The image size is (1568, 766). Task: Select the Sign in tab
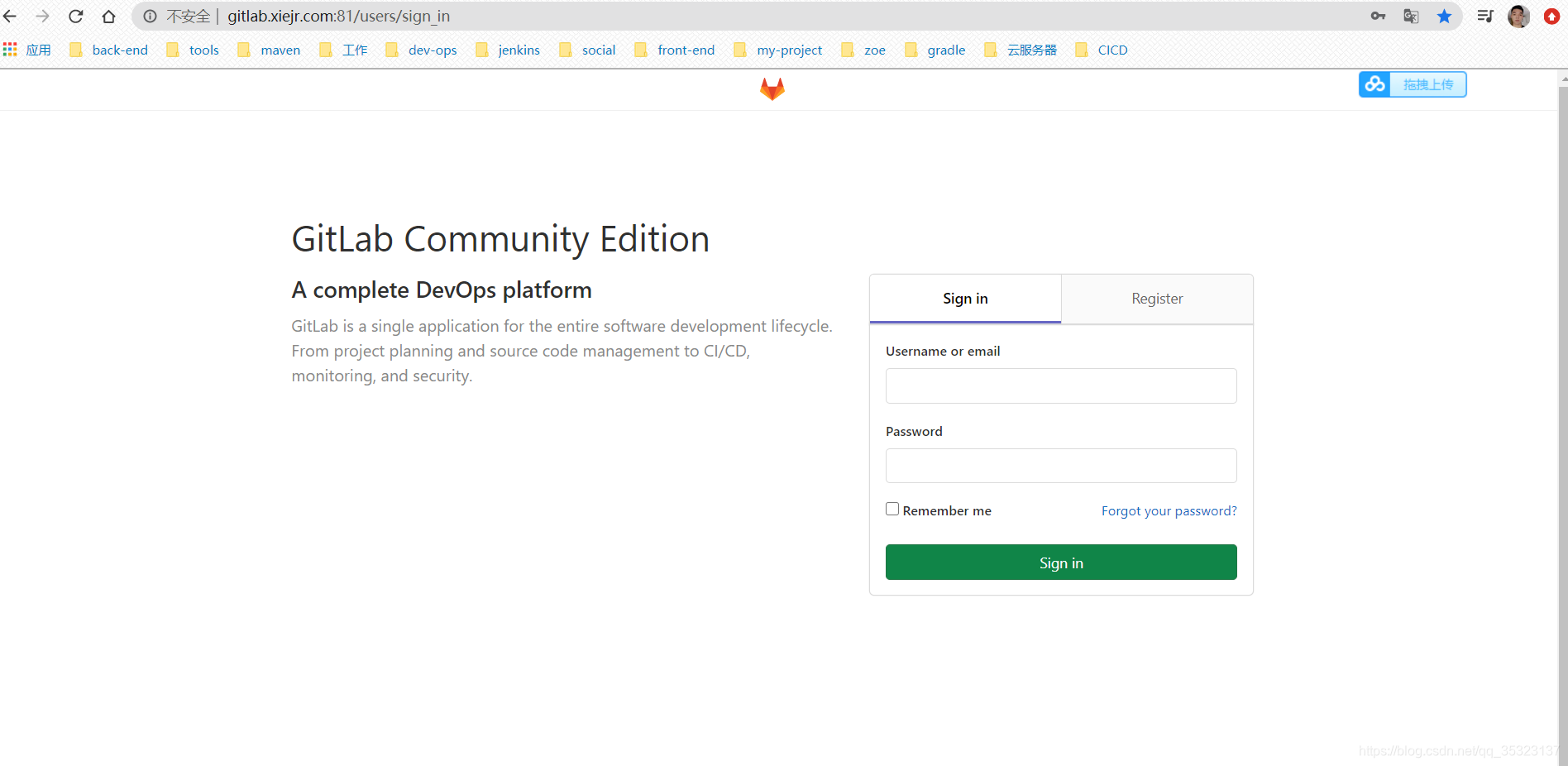[x=965, y=299]
